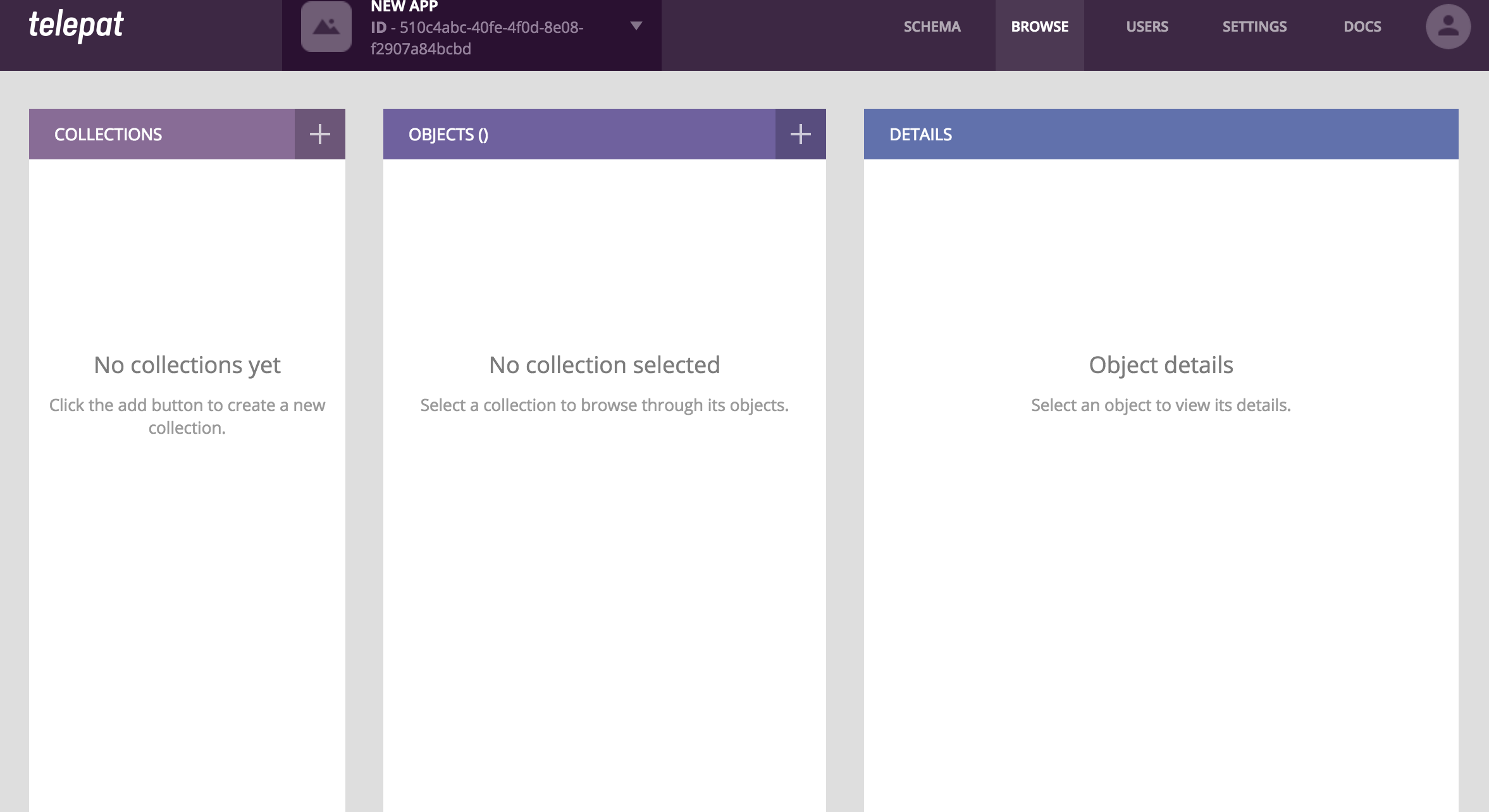Click the telepat logo

[76, 25]
